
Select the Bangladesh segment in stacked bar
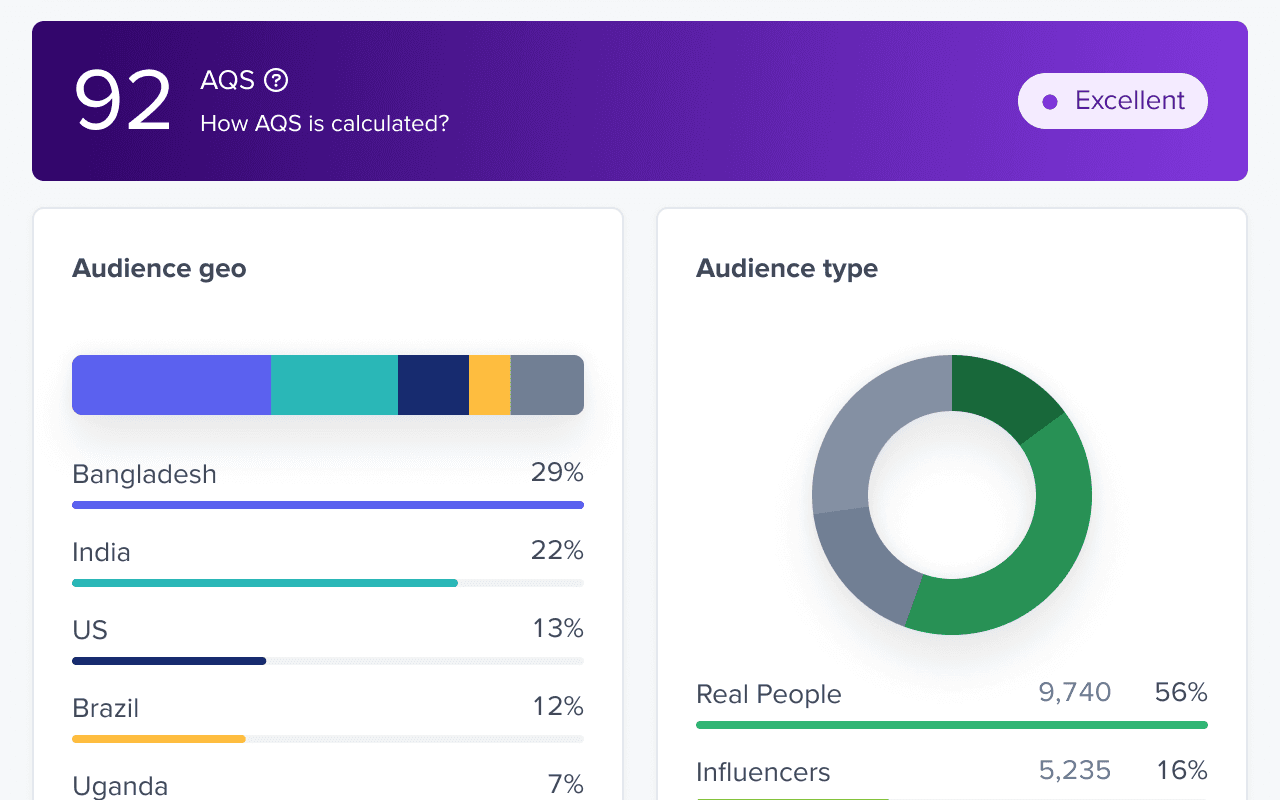point(171,385)
